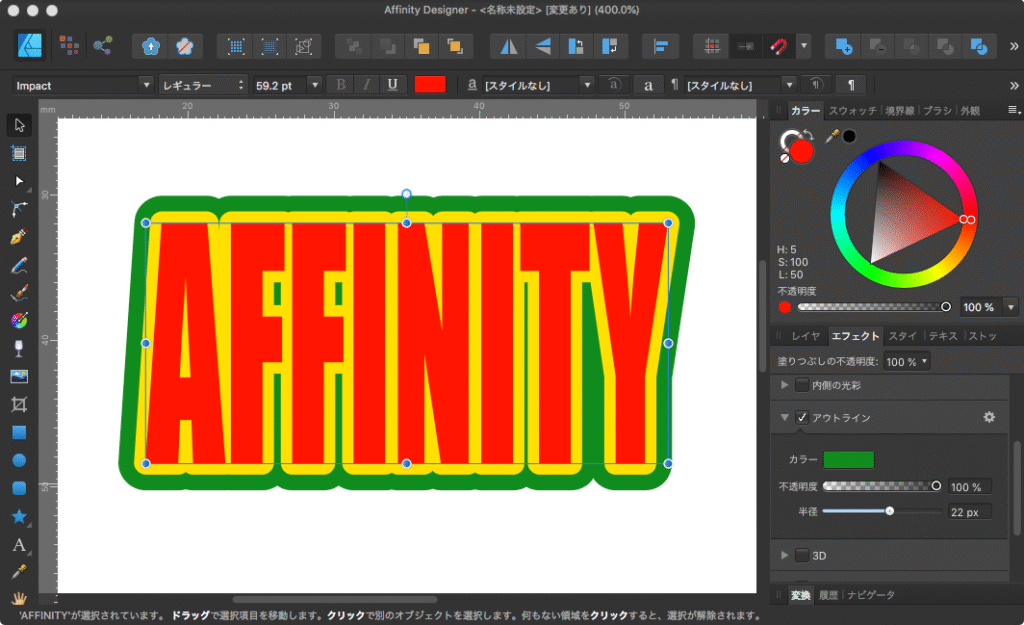Expand the 3D effect section
This screenshot has height=625, width=1024.
785,555
